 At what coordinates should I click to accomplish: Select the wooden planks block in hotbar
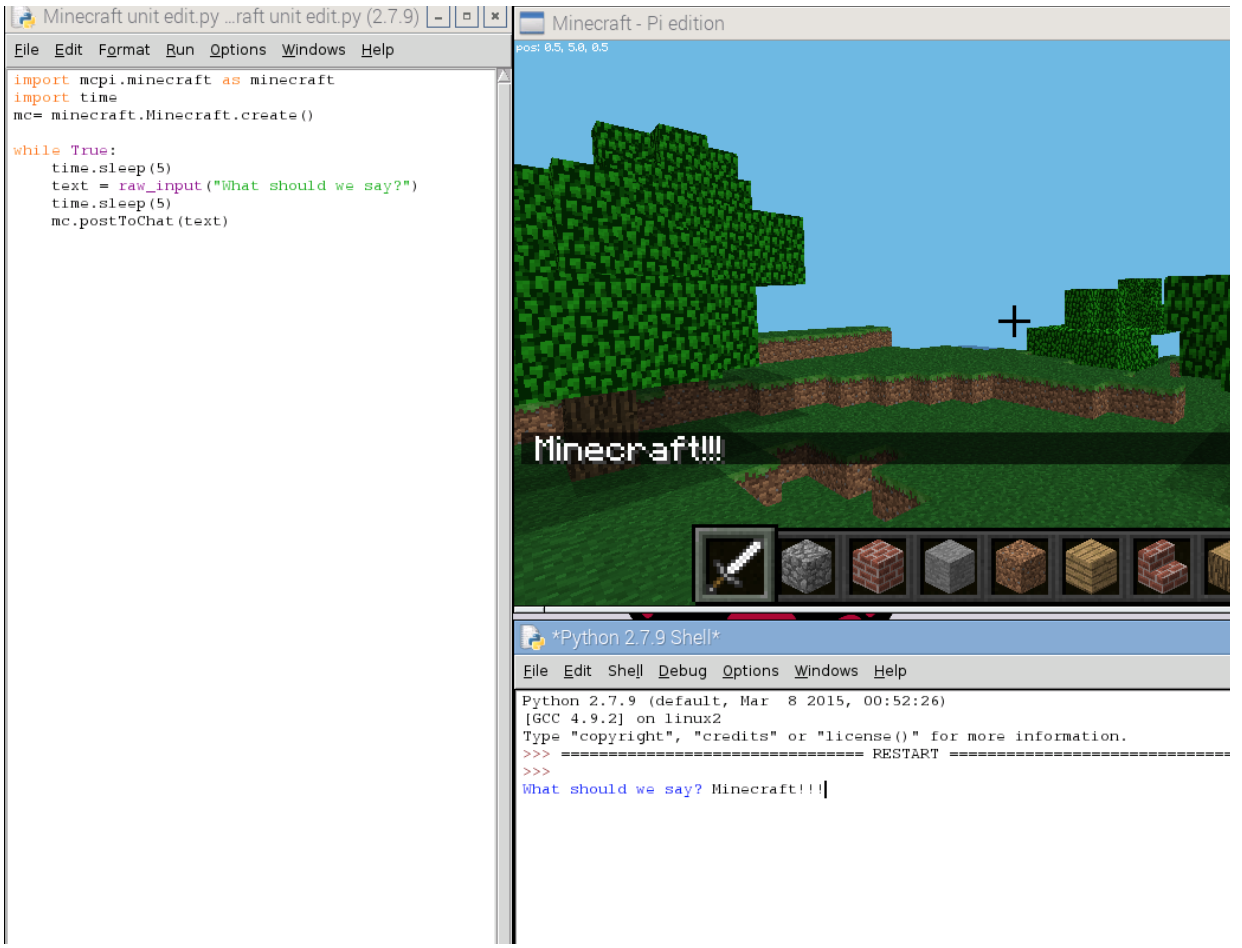(1091, 566)
